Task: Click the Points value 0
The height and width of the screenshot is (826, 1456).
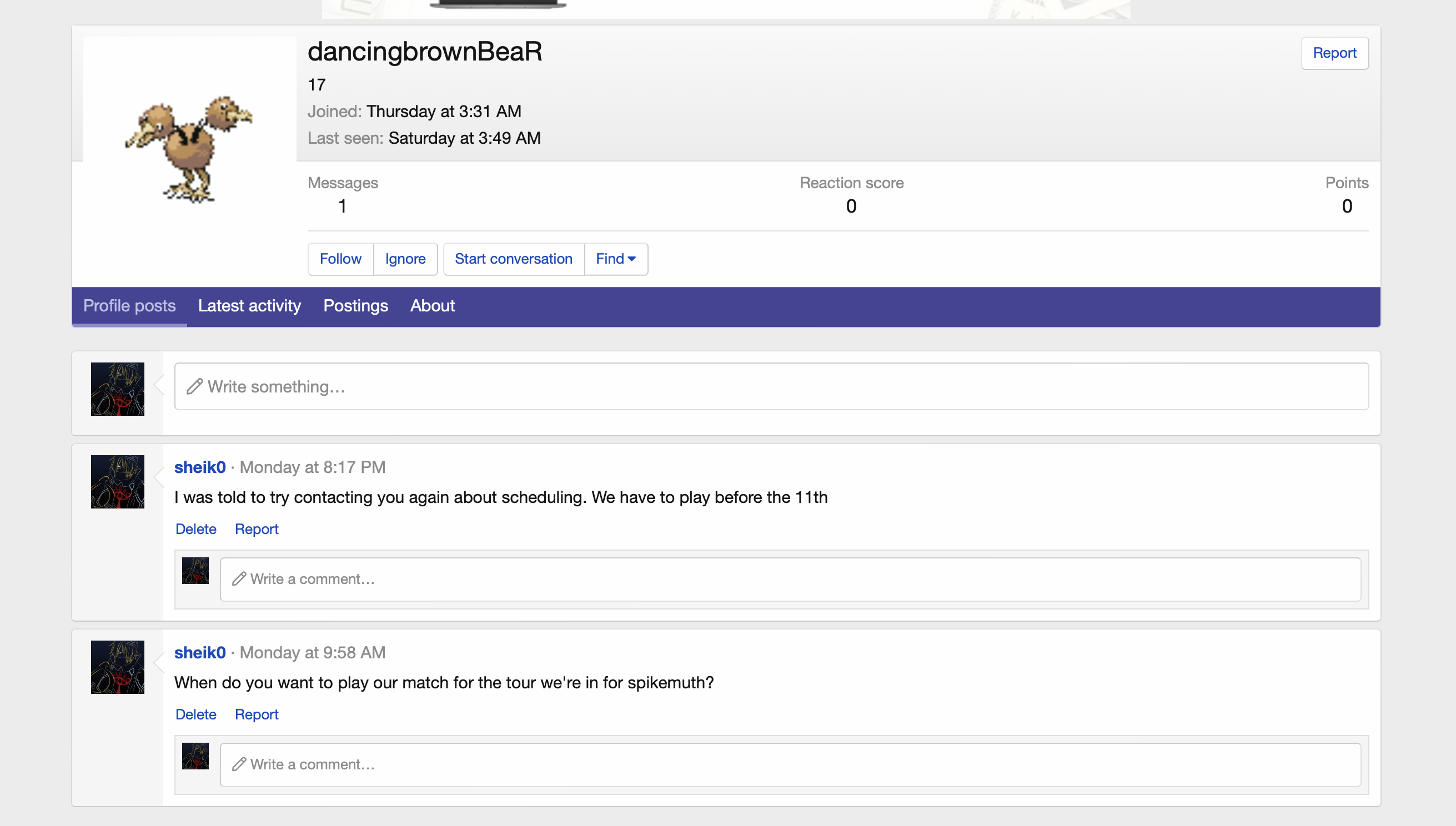Action: [x=1347, y=206]
